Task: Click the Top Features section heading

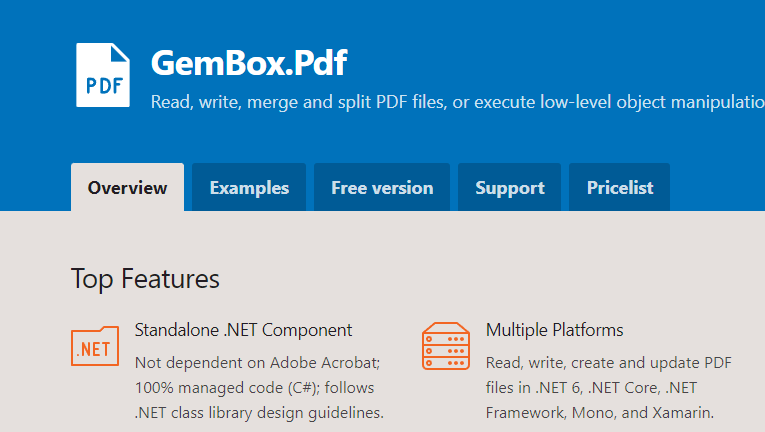Action: coord(145,279)
